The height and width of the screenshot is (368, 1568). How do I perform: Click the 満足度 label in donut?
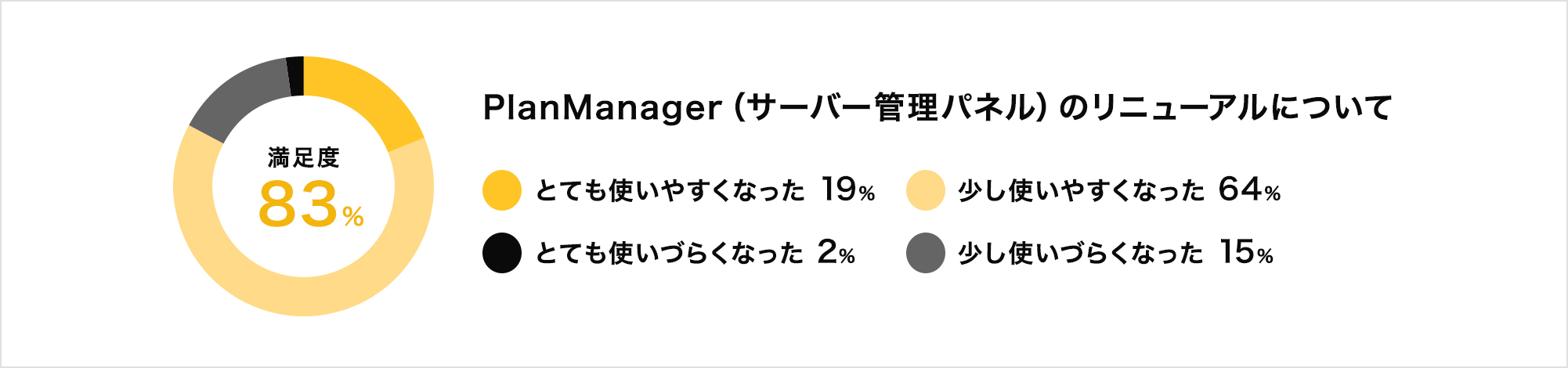click(304, 157)
